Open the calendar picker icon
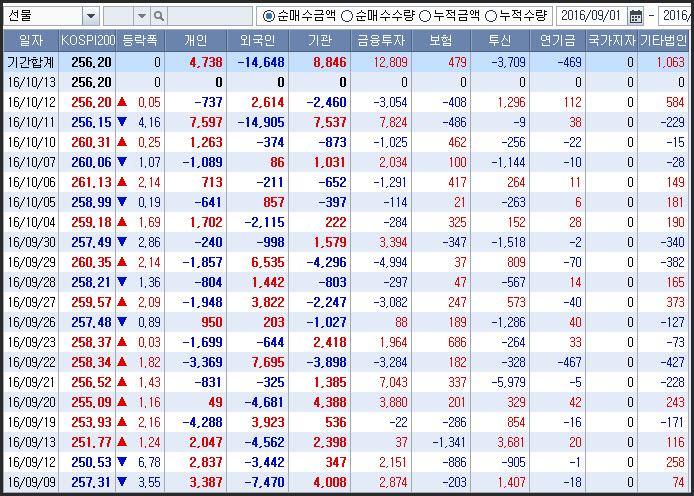 [x=636, y=17]
